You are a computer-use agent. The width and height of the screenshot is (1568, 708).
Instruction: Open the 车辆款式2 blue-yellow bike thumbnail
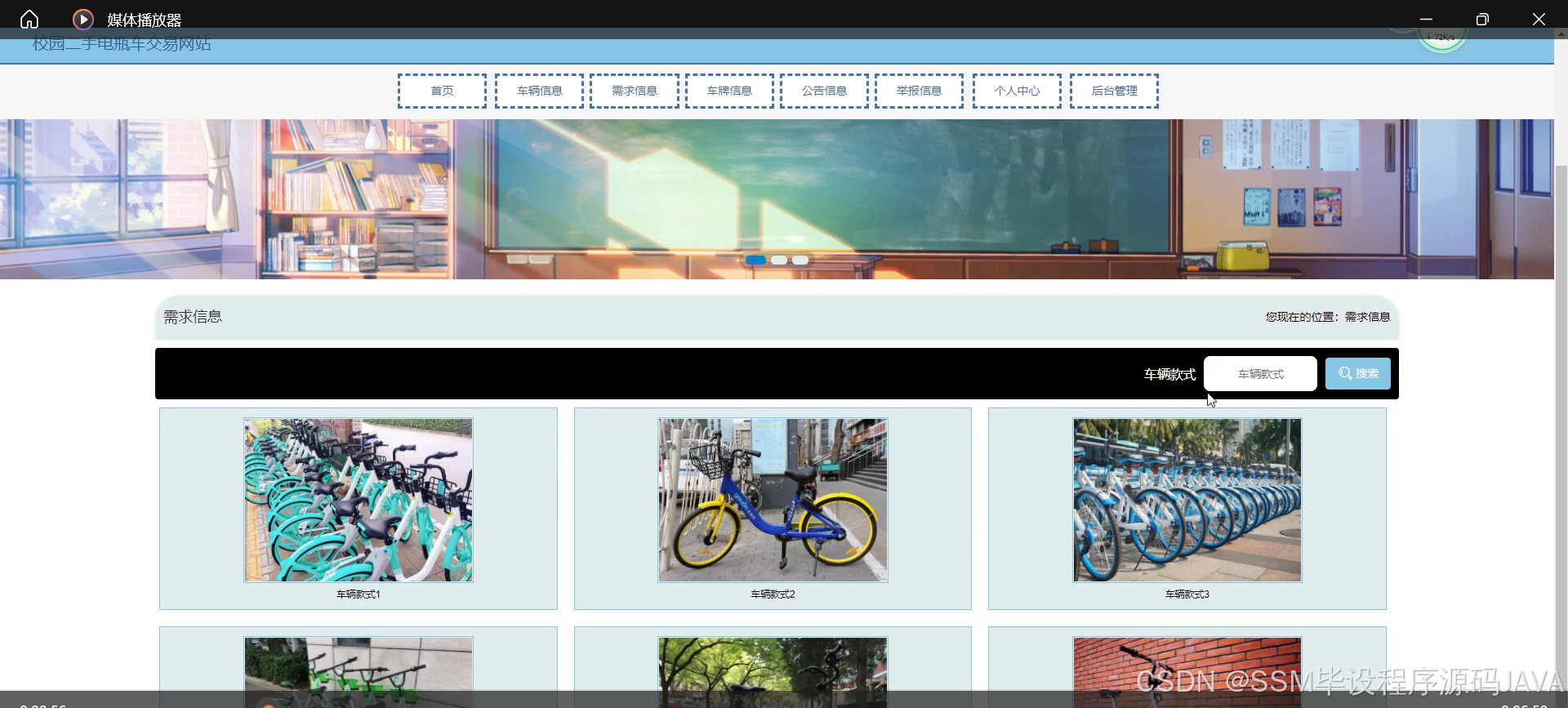point(773,501)
